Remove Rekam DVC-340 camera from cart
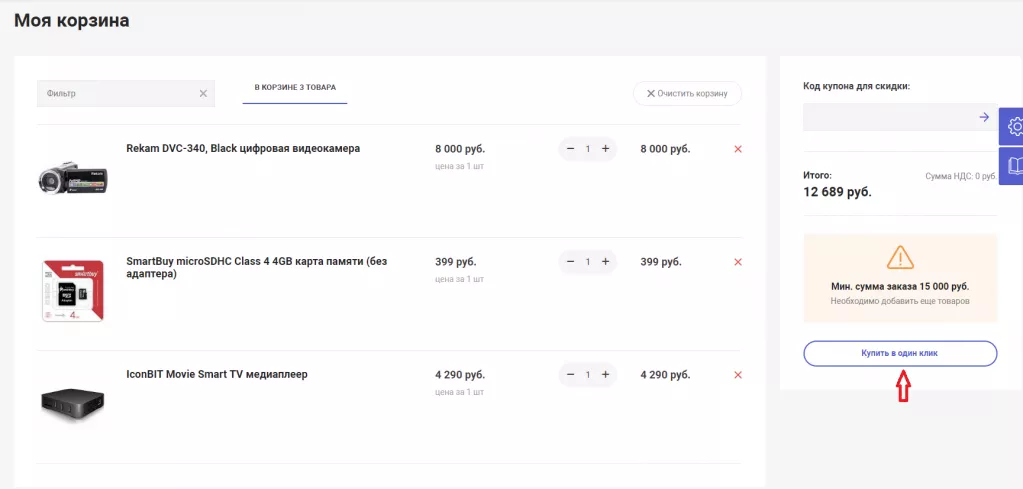The height and width of the screenshot is (489, 1023). [738, 149]
